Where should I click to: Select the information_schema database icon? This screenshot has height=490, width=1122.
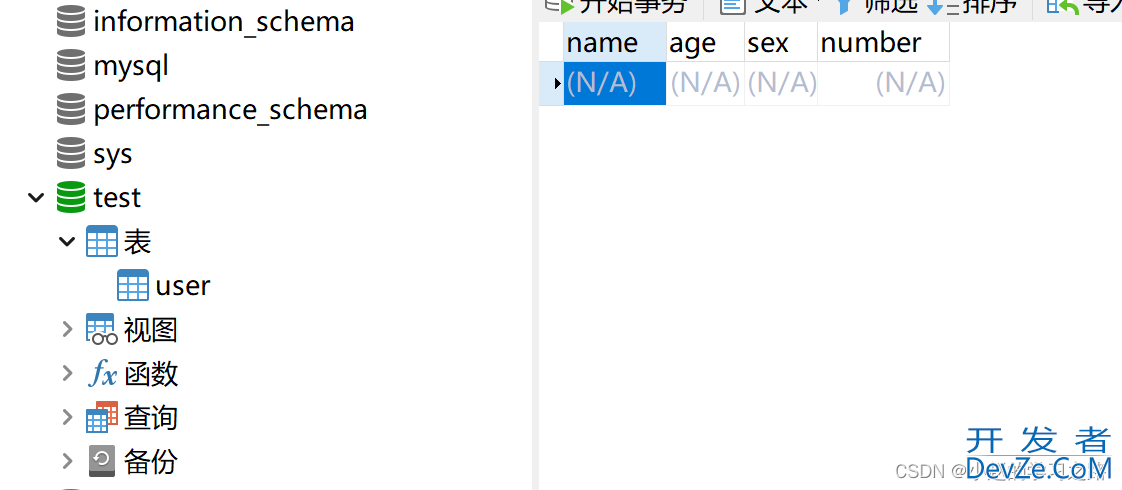[x=71, y=21]
